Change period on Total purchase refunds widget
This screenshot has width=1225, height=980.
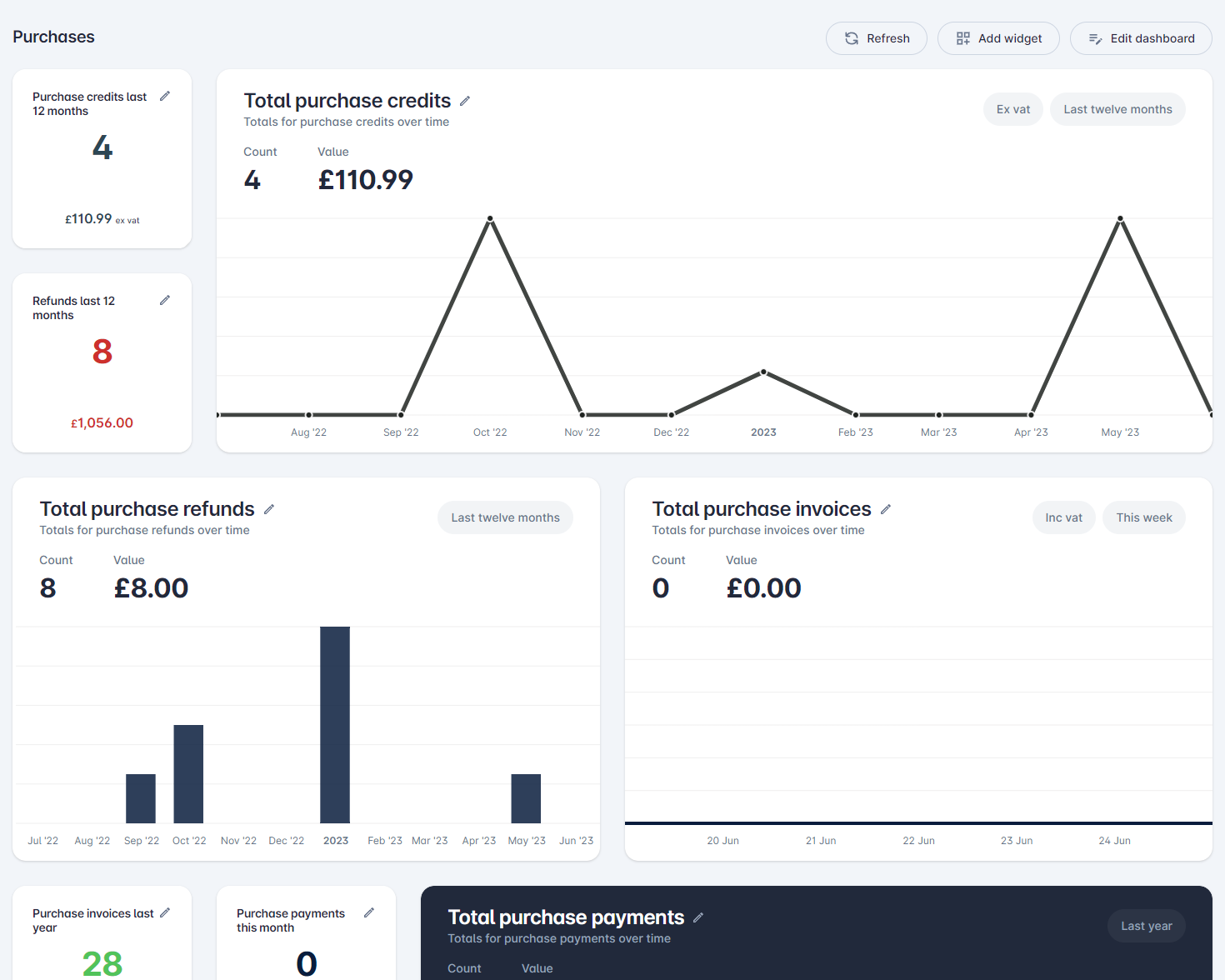[x=505, y=517]
